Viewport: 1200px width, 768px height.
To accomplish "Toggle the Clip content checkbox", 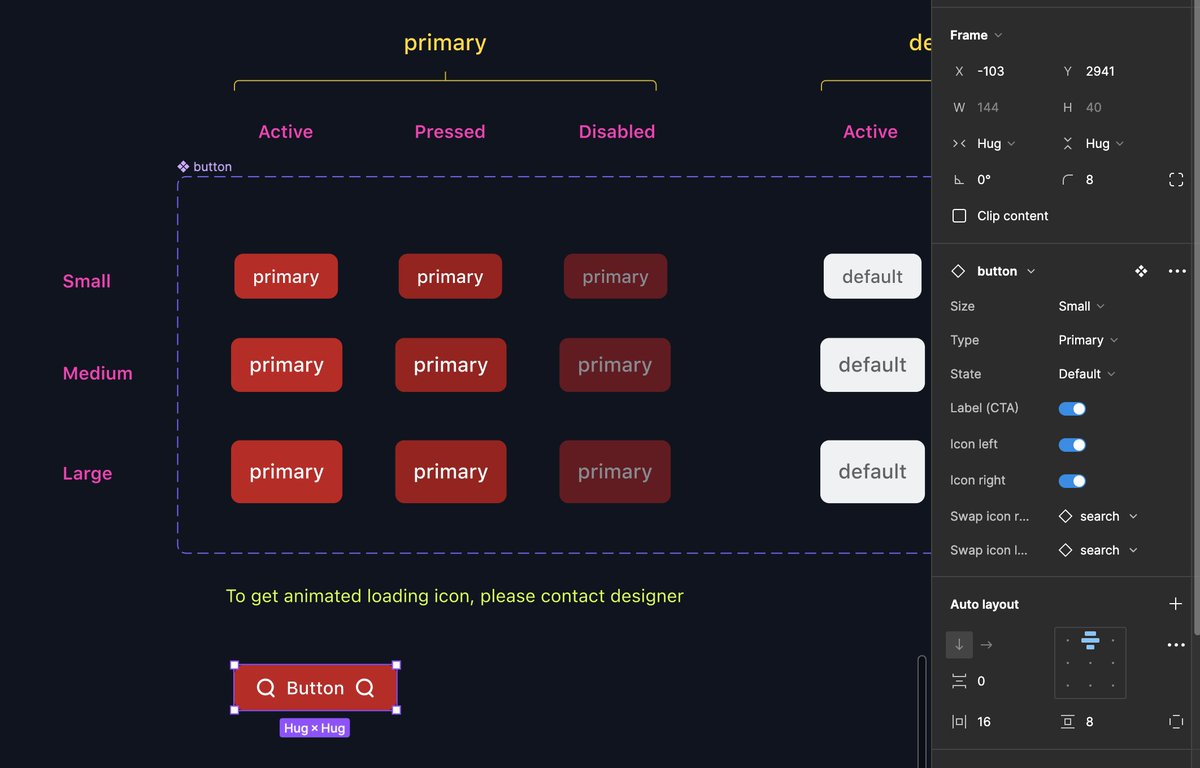I will (x=959, y=216).
